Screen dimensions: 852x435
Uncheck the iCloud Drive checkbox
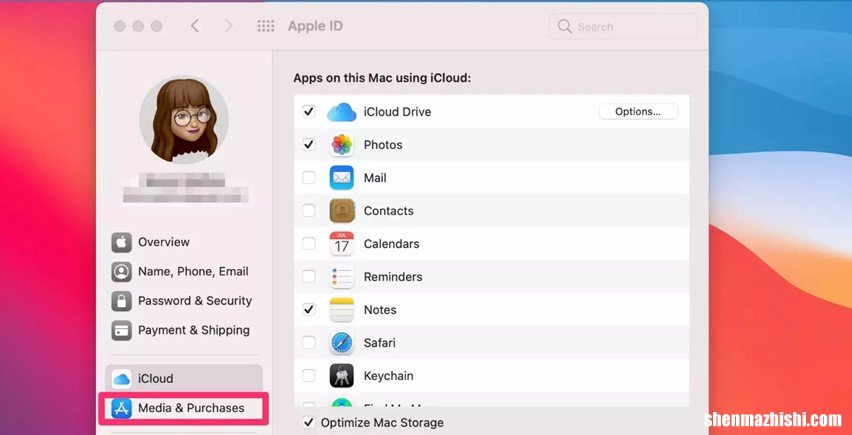[x=309, y=112]
